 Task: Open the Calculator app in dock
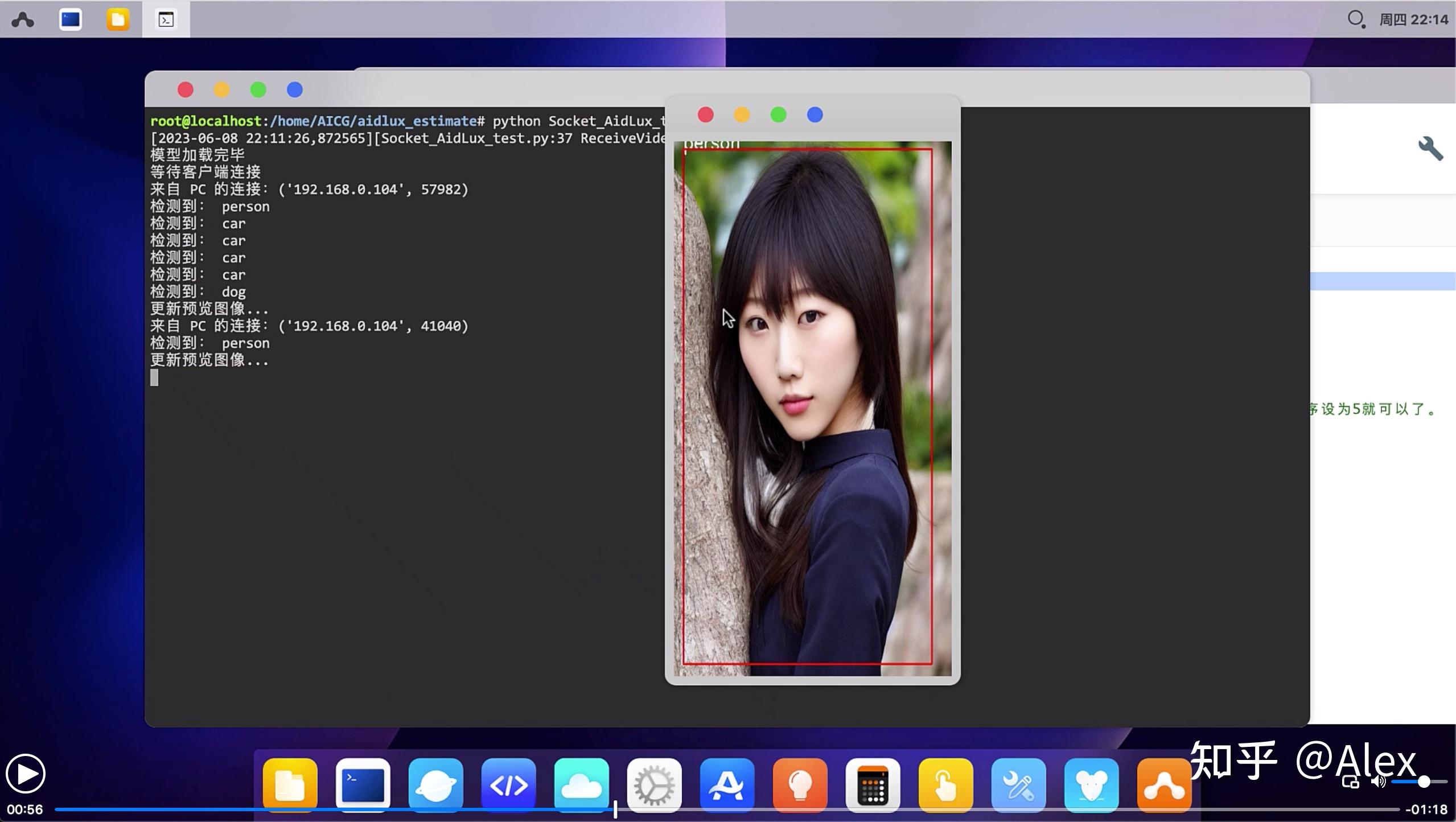click(x=873, y=784)
